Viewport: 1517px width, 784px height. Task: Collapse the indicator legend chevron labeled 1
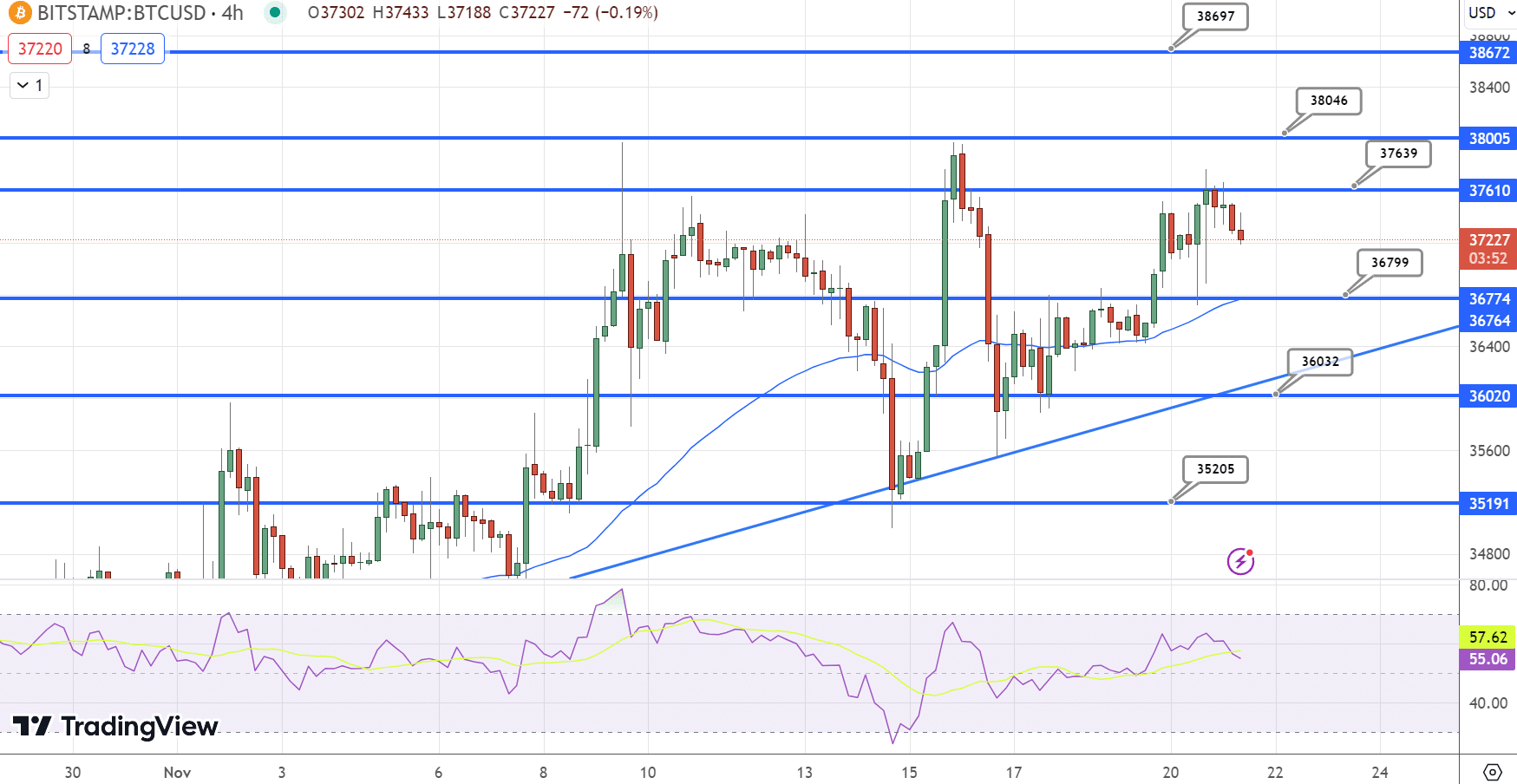click(30, 85)
